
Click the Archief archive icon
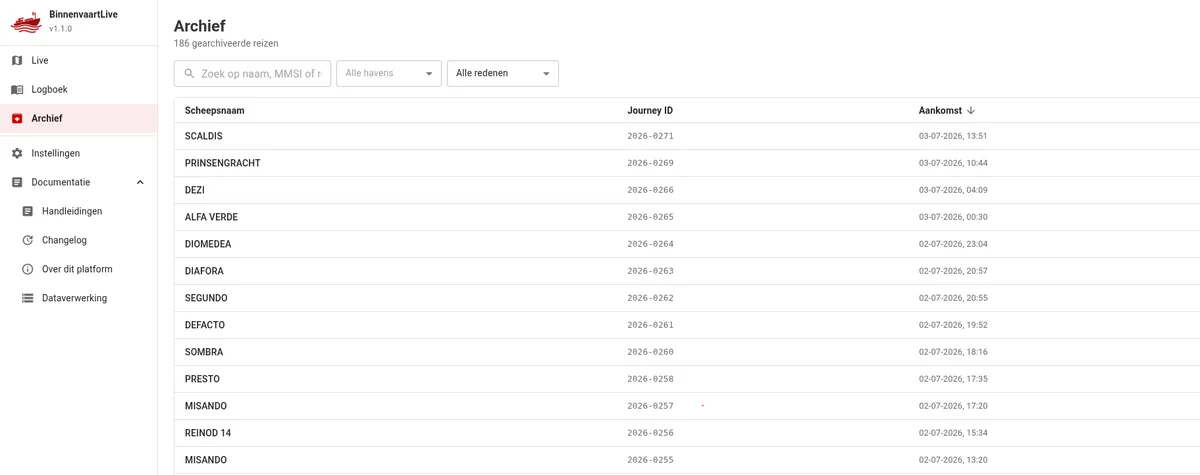[x=17, y=119]
